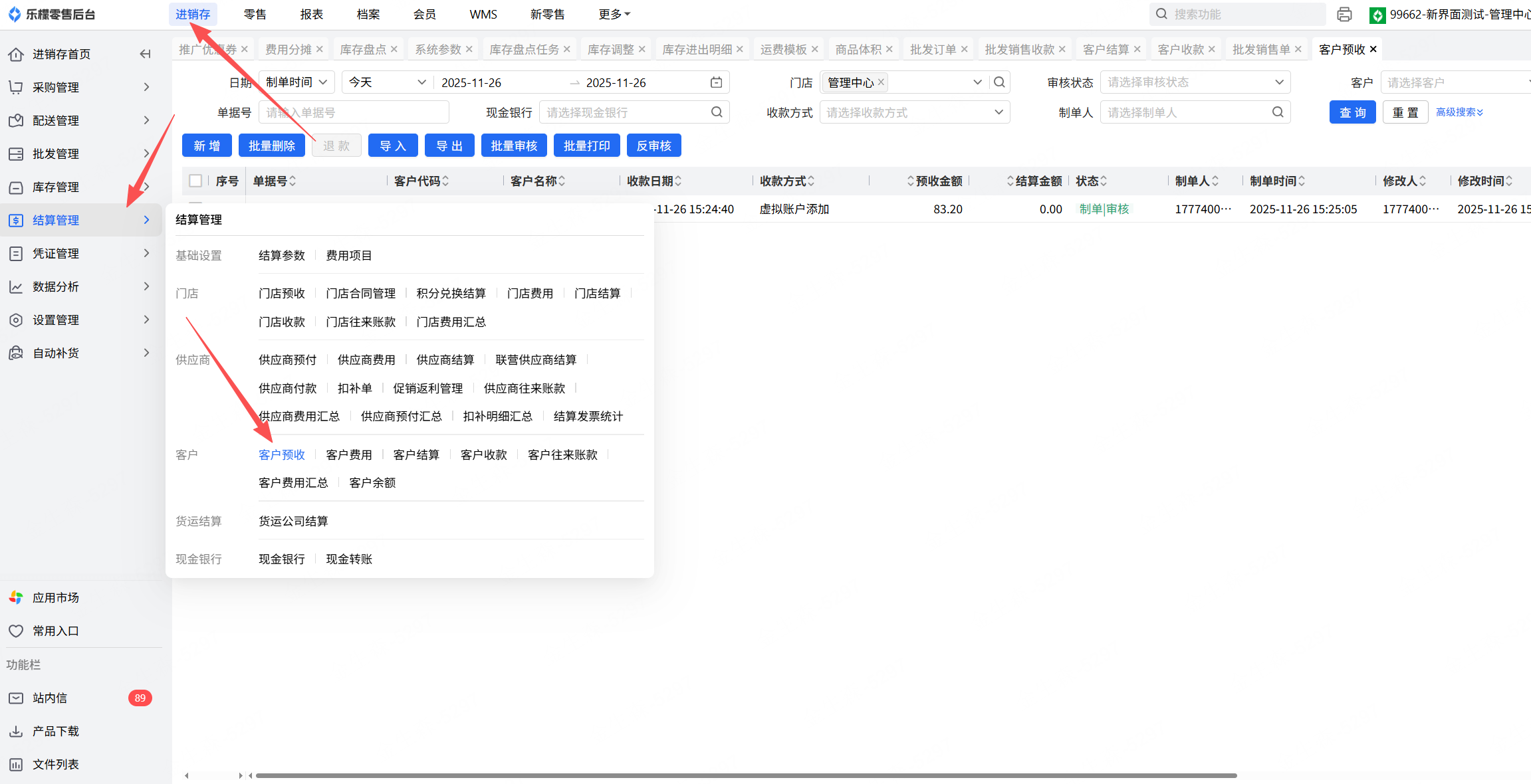Open the 制单时间 date type dropdown

click(296, 82)
